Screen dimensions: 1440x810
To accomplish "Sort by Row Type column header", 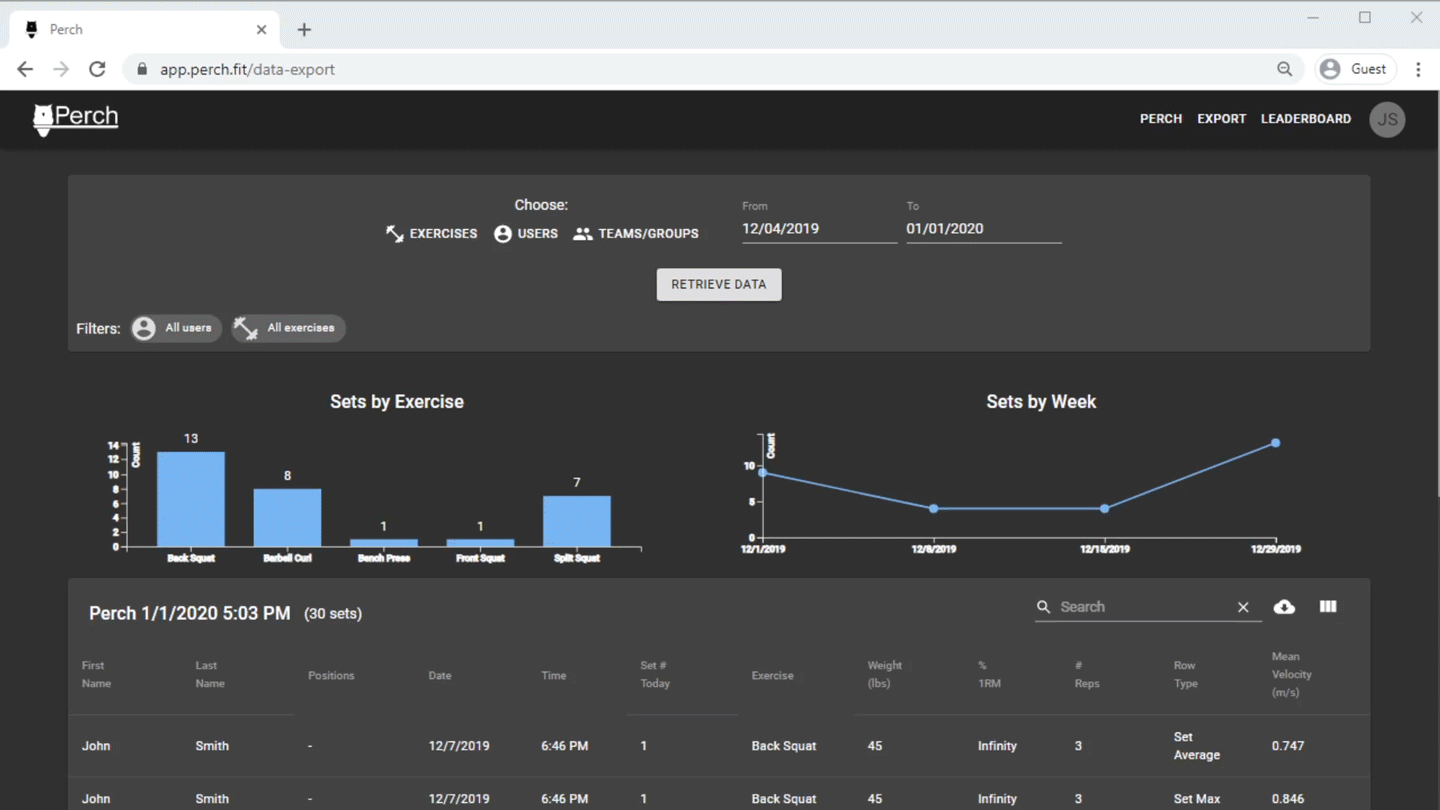I will (1186, 675).
